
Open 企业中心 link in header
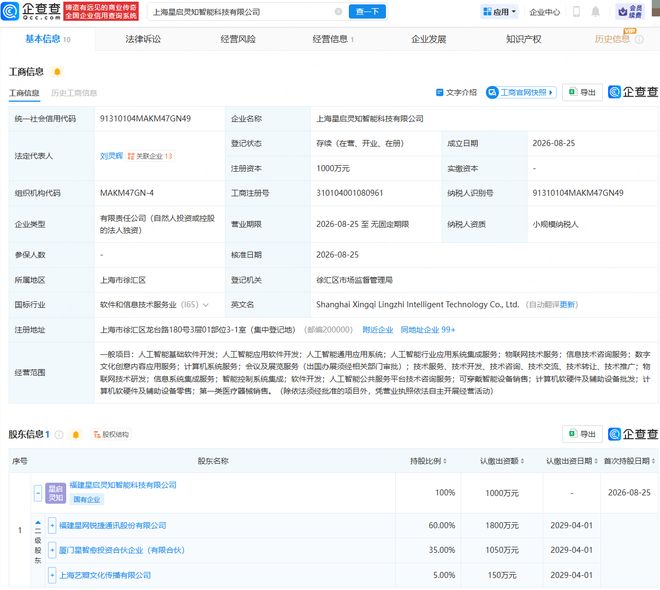coord(545,12)
